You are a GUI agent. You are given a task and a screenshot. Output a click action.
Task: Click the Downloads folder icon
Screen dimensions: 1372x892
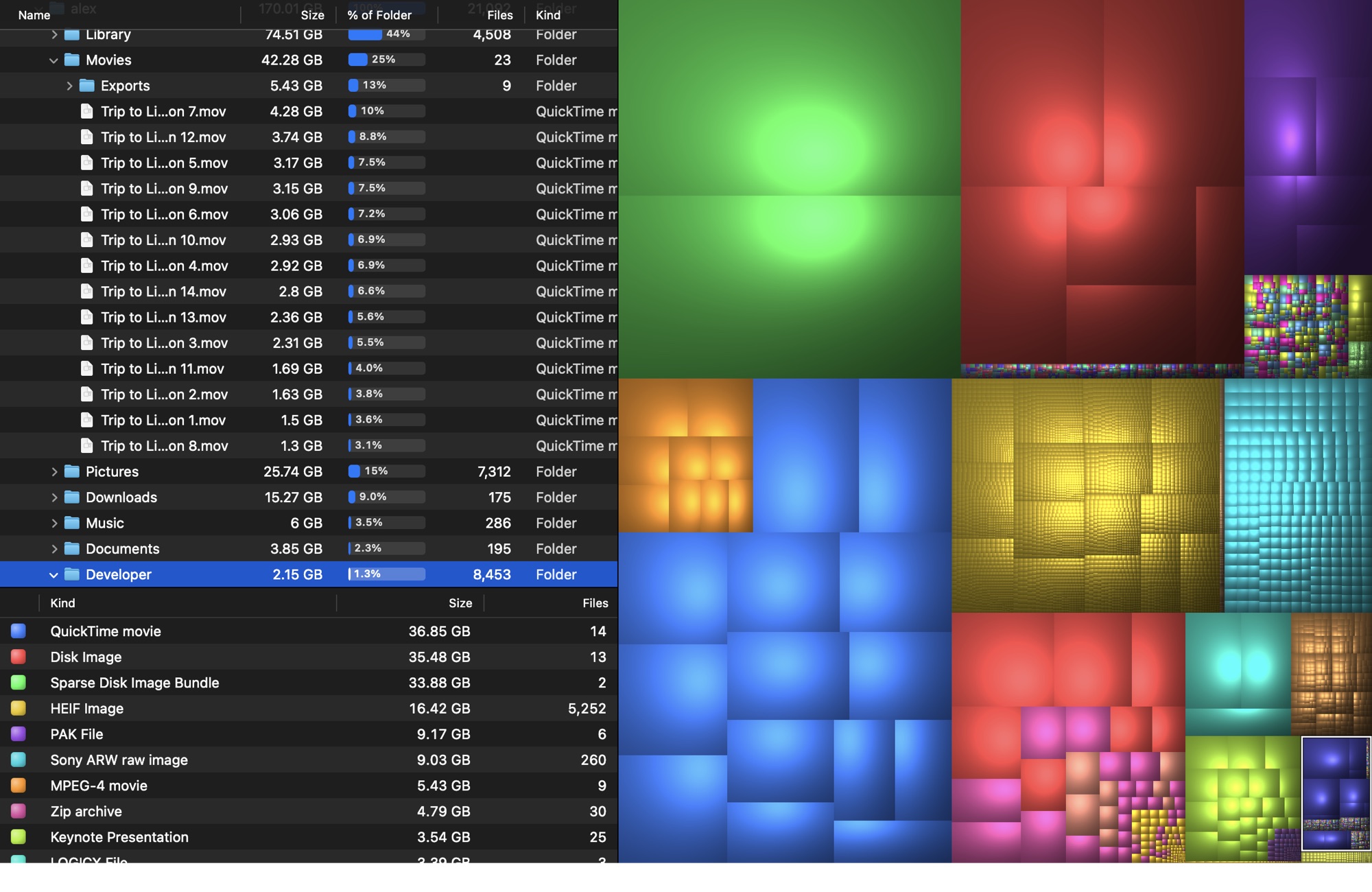pyautogui.click(x=72, y=497)
